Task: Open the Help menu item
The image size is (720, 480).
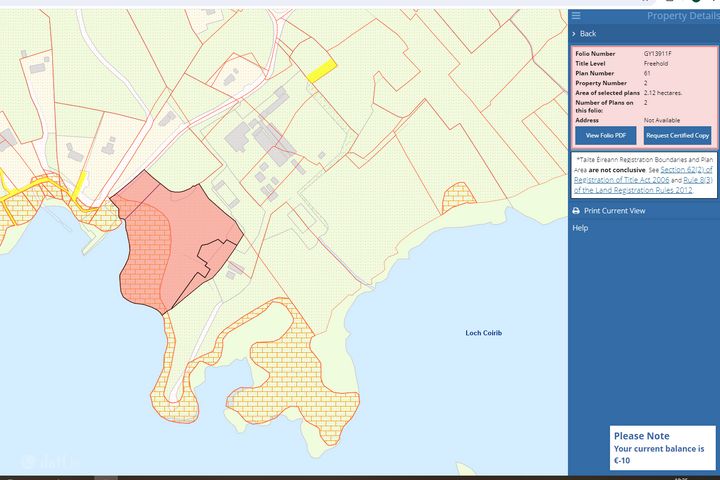Action: click(x=580, y=228)
